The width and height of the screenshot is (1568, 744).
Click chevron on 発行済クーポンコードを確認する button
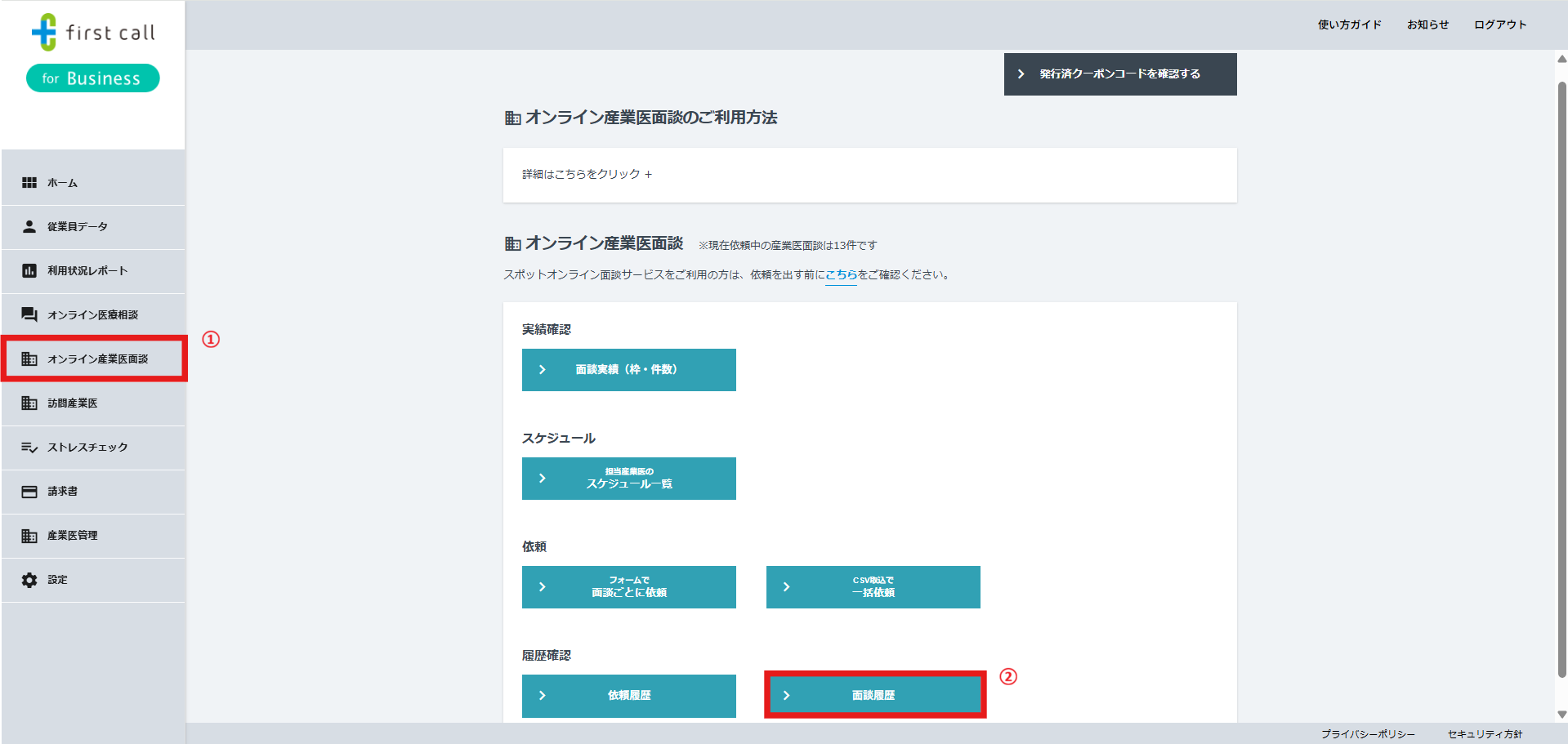point(1021,74)
